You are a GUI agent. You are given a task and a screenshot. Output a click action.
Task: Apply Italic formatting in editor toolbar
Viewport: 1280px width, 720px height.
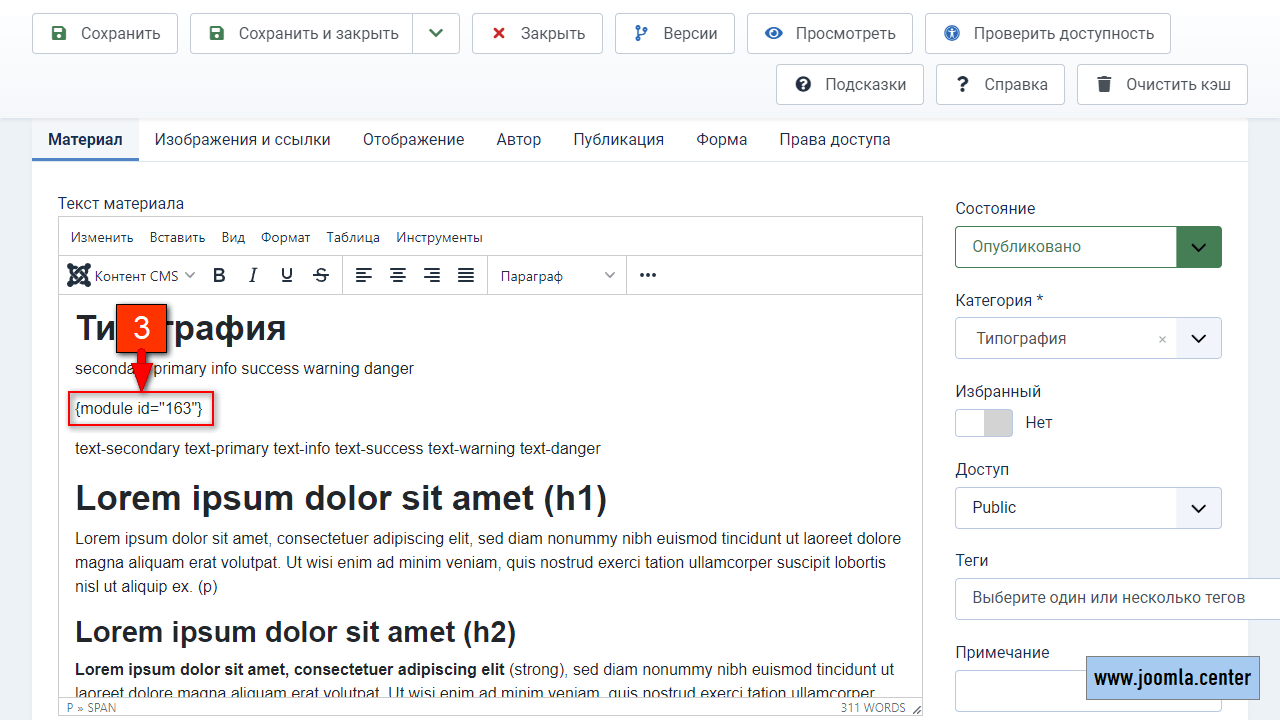[253, 276]
